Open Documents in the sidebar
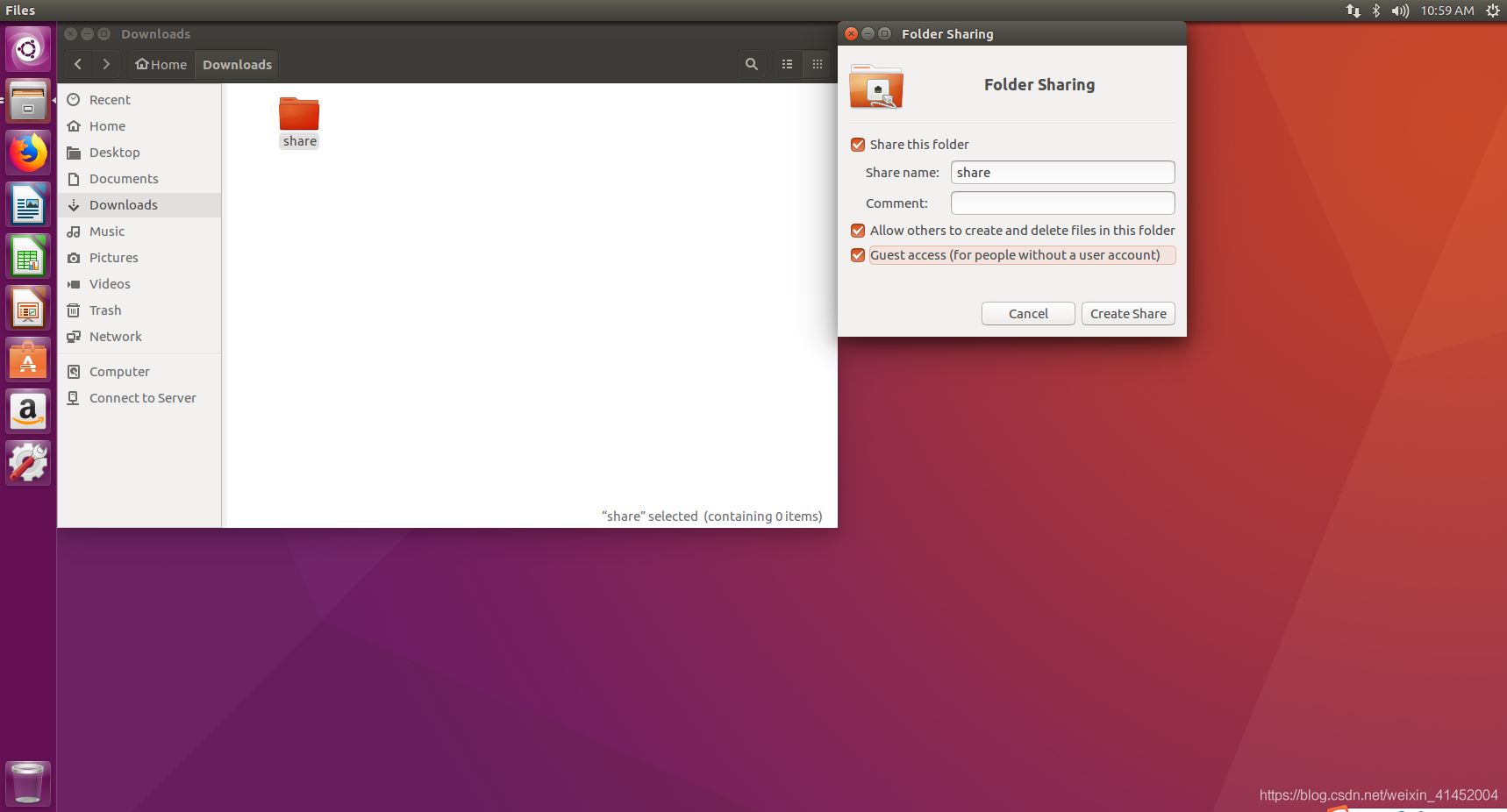 tap(139, 179)
